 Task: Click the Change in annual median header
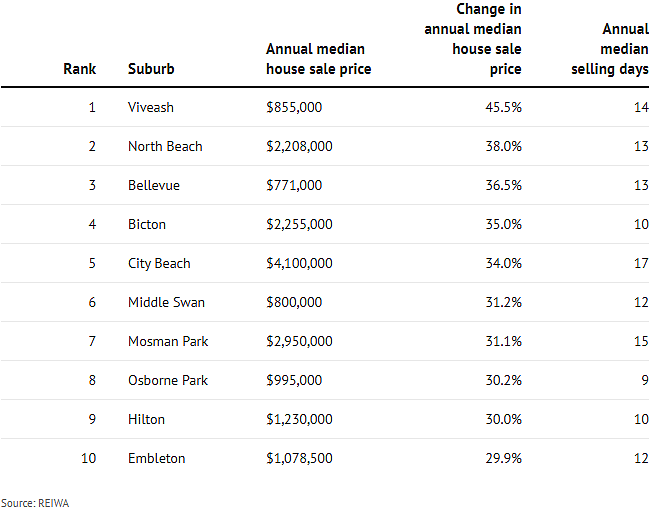473,39
